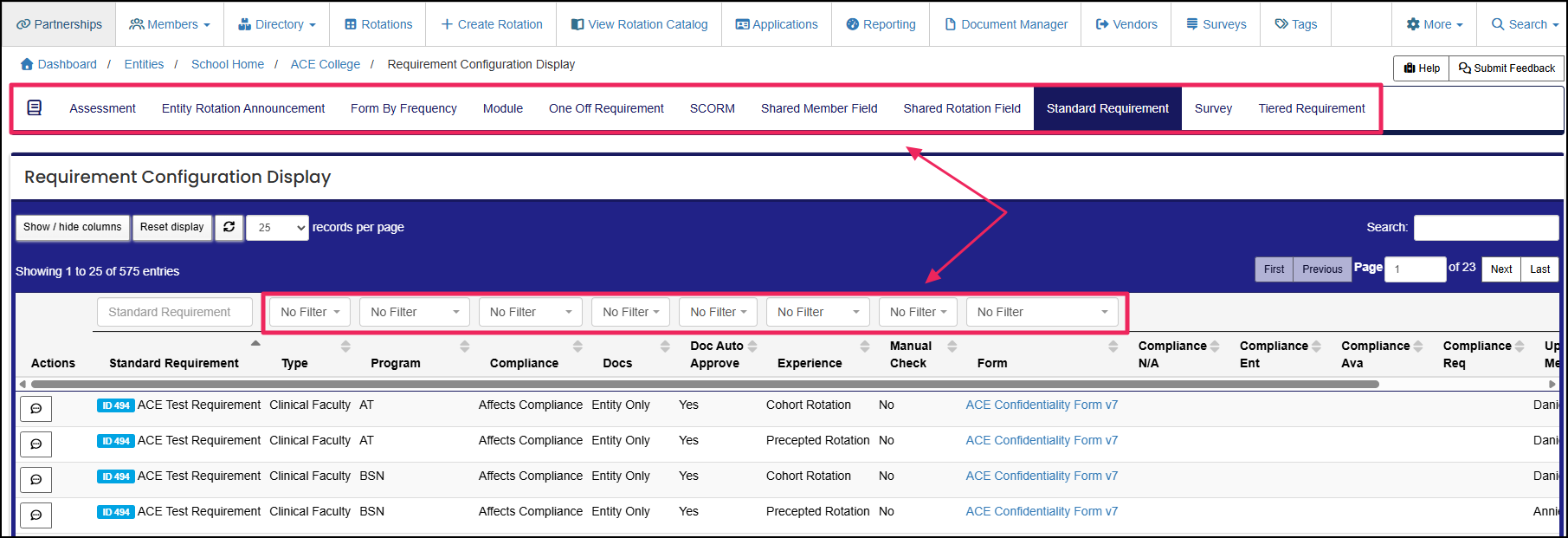Open the Program column filter dropdown
1568x538 pixels.
click(x=415, y=312)
